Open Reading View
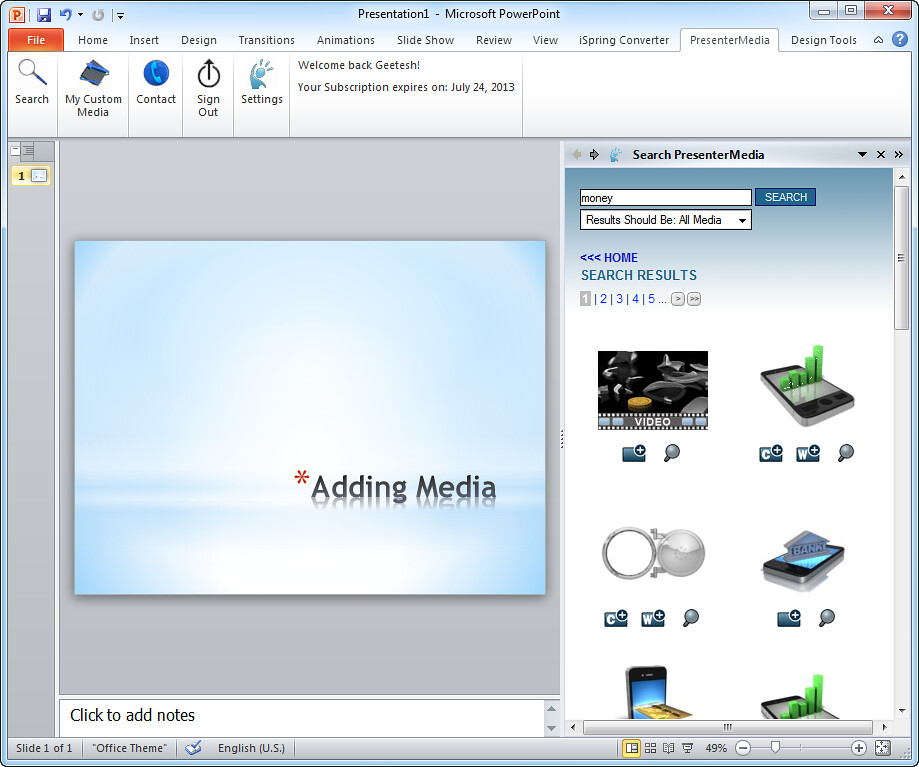This screenshot has height=767, width=919. pos(669,748)
